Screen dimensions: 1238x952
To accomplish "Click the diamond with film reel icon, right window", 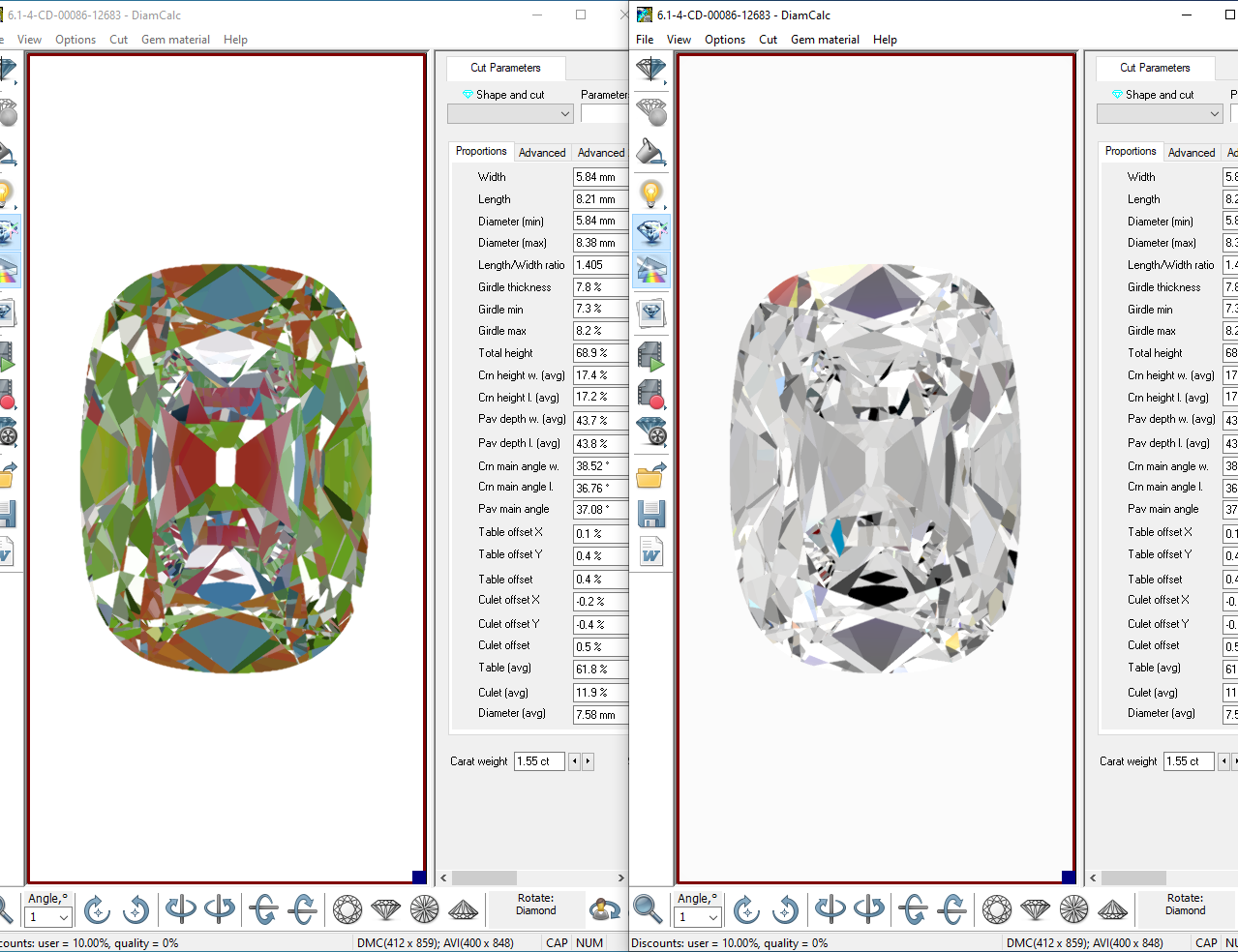I will [x=651, y=432].
